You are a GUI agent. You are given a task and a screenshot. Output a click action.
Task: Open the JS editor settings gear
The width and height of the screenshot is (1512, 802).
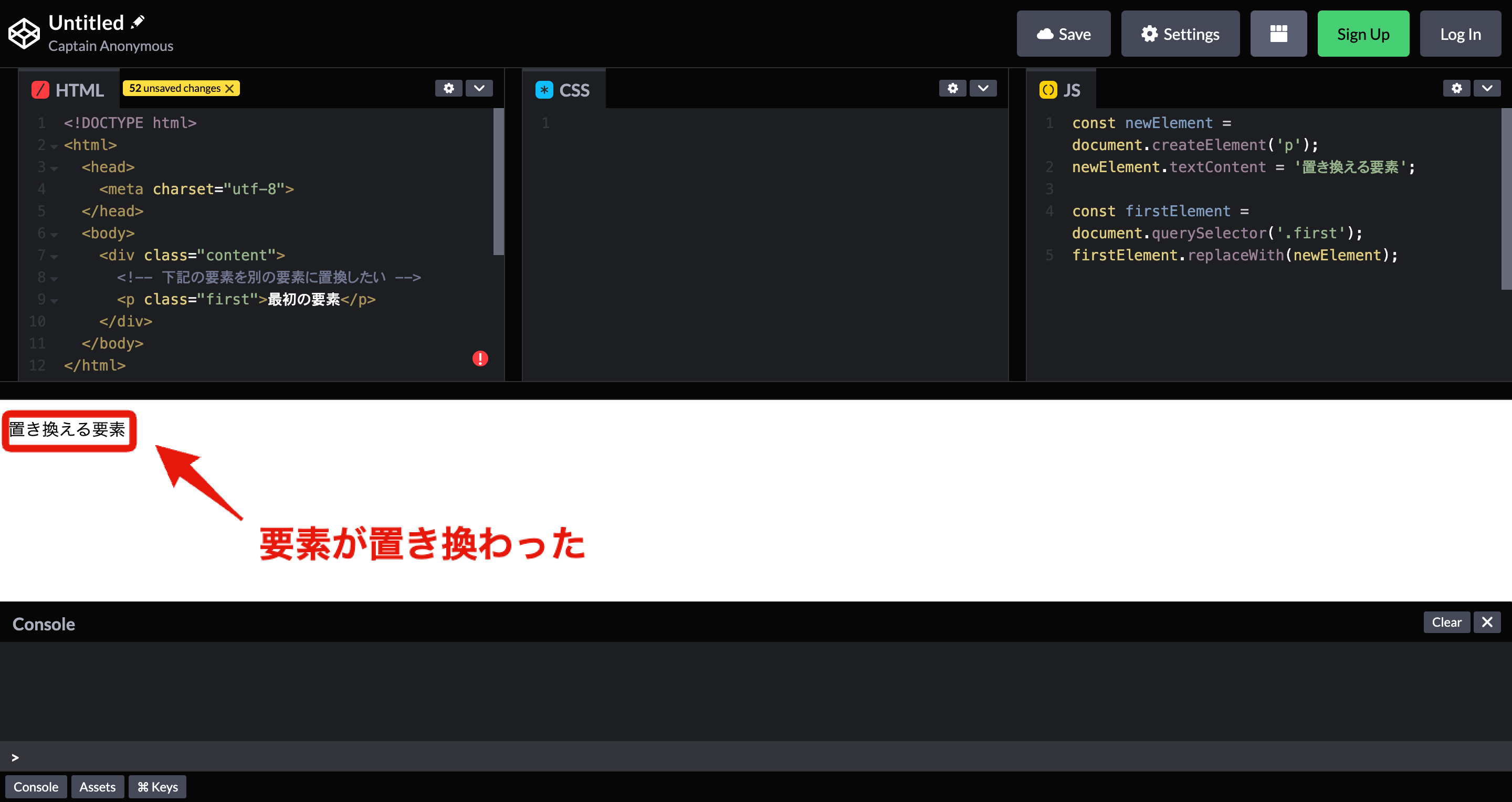click(1456, 88)
